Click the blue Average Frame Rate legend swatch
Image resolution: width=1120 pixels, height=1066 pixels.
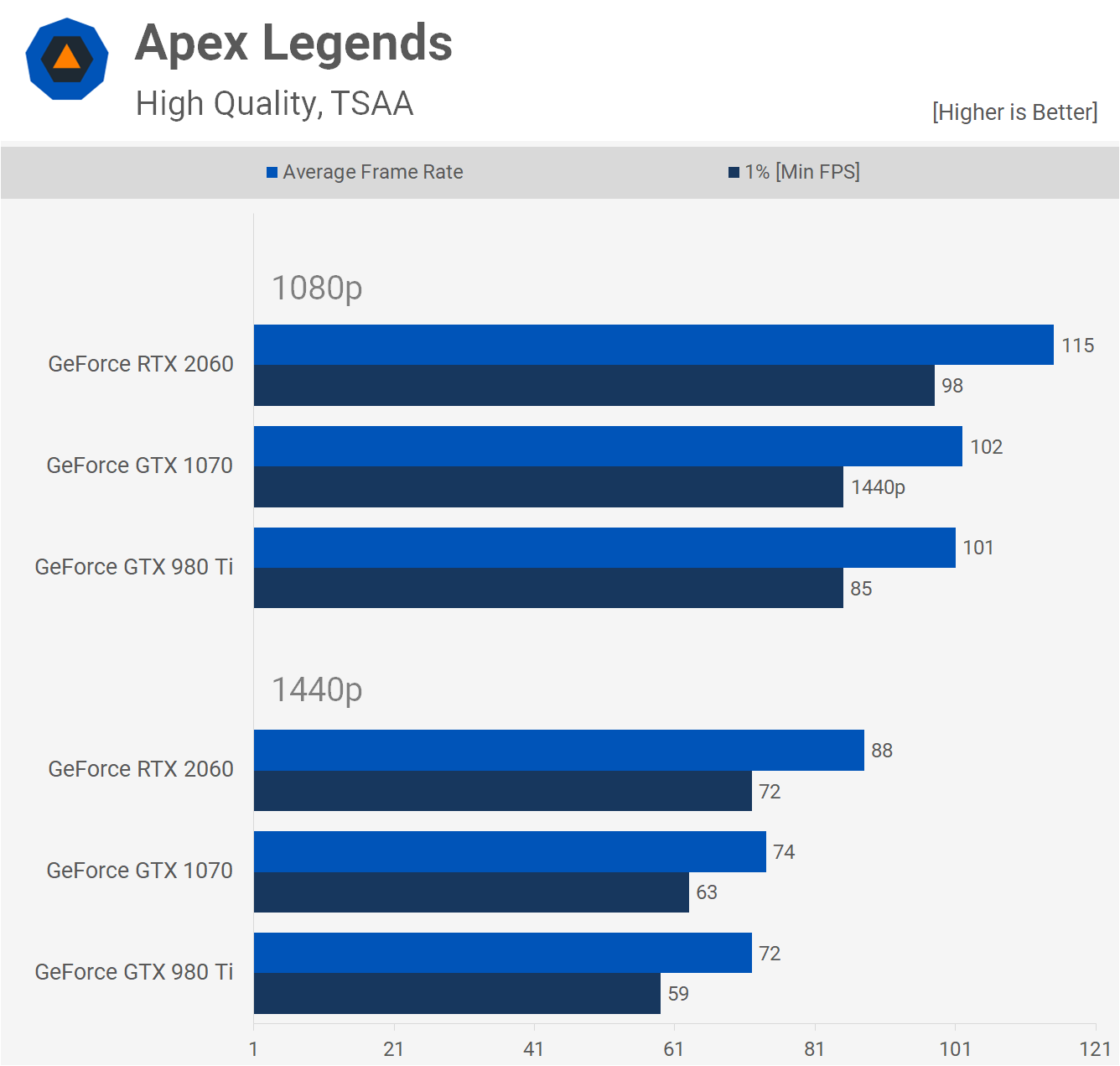(272, 173)
